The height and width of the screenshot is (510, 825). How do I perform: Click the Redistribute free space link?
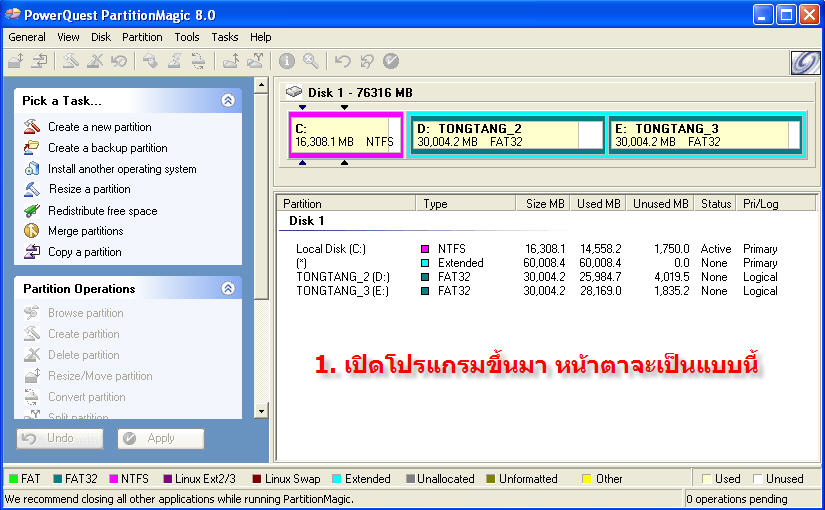click(x=103, y=211)
